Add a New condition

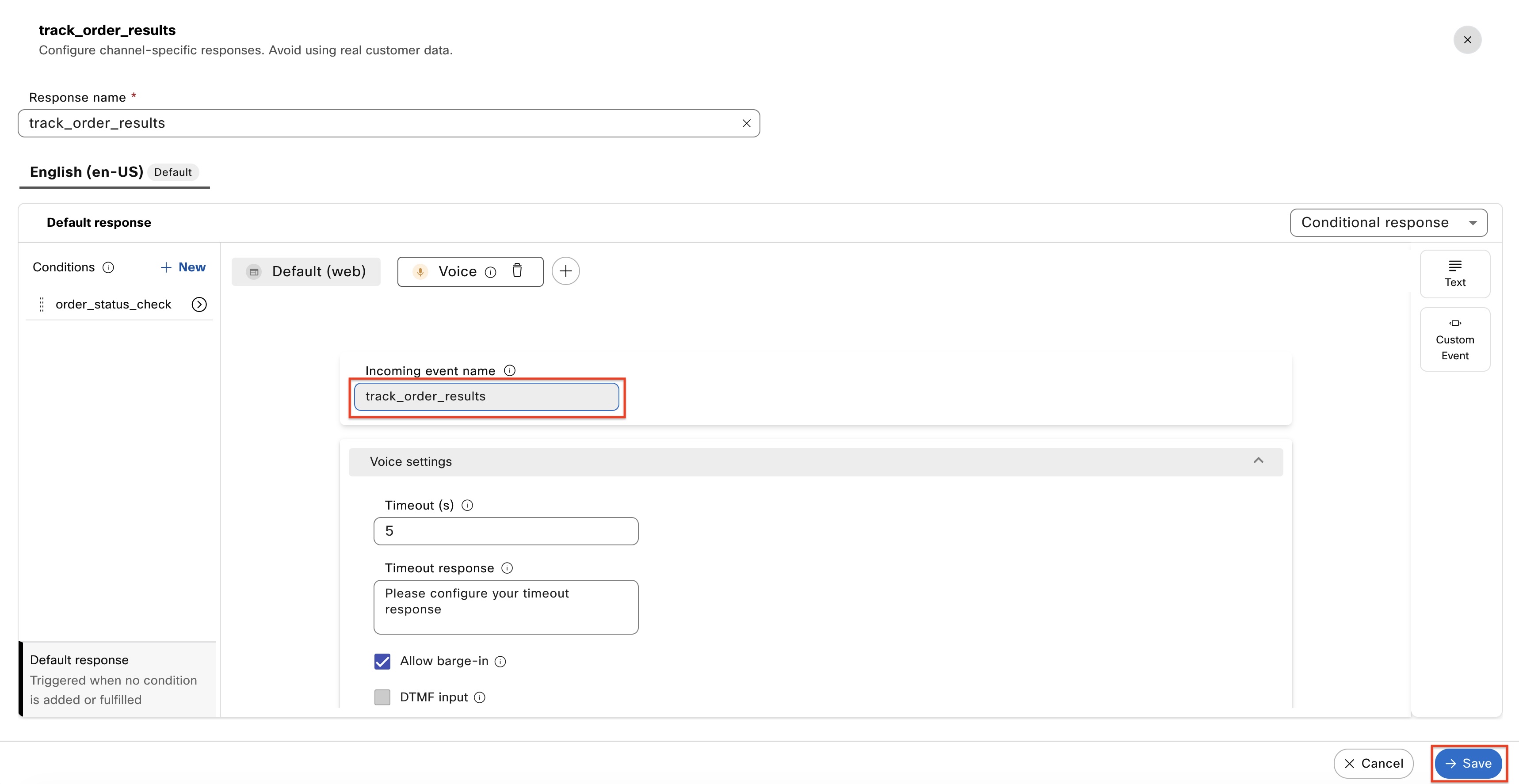pos(183,268)
